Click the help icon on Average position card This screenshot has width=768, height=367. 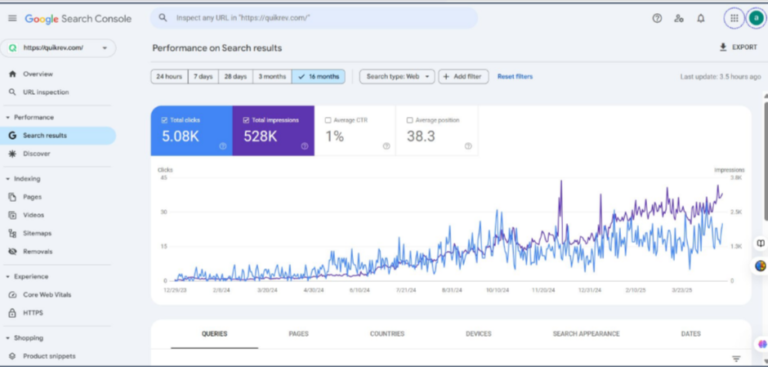coord(468,146)
